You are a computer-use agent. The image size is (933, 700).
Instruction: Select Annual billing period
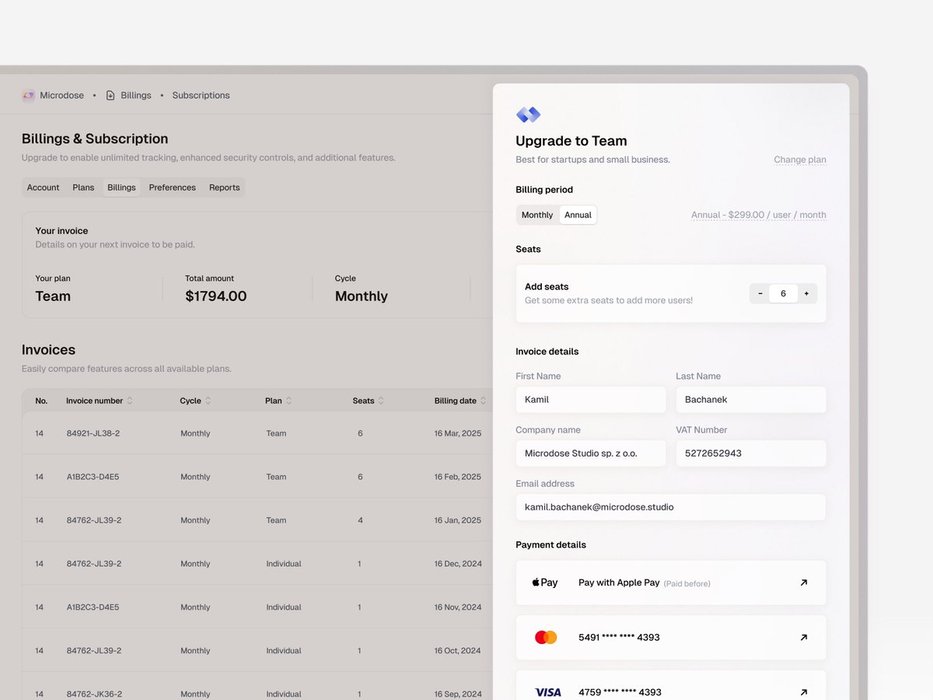(578, 215)
